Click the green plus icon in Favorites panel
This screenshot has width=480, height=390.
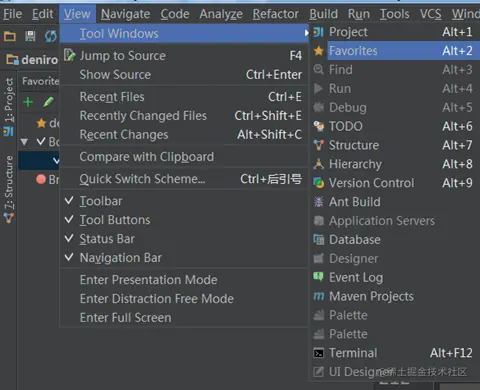(28, 102)
